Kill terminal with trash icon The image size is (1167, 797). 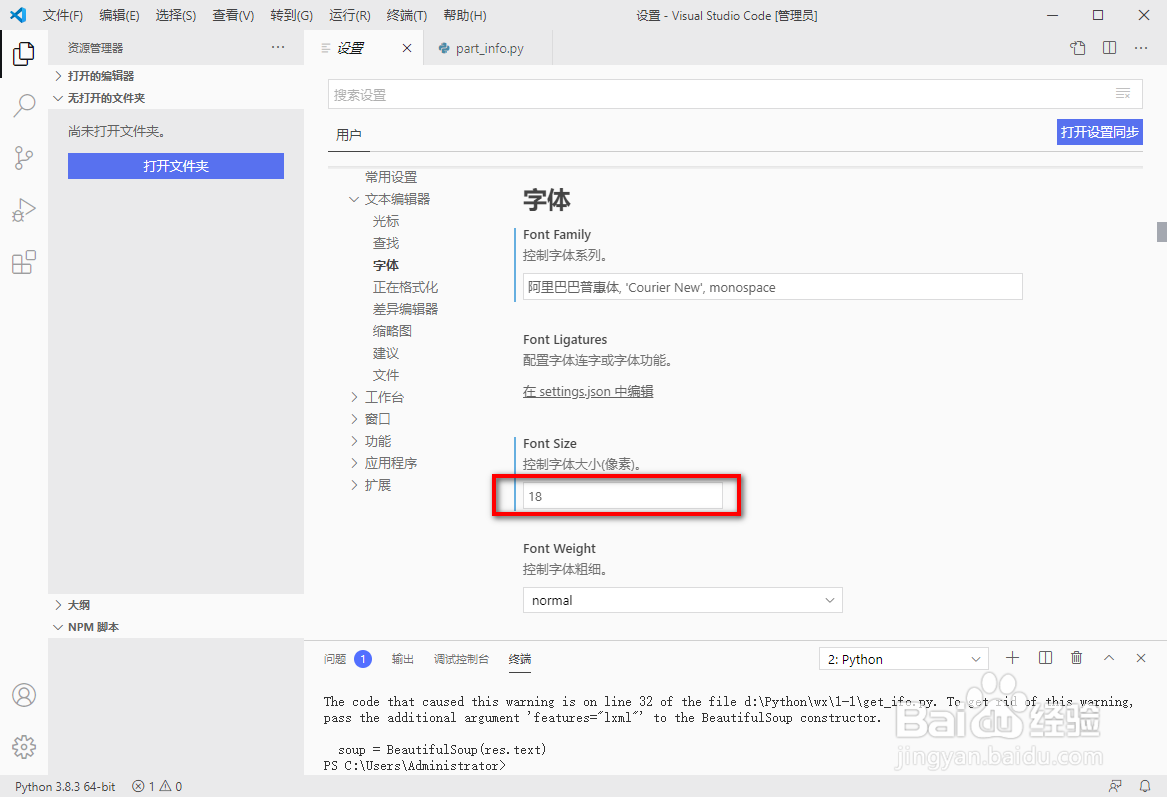pos(1076,658)
